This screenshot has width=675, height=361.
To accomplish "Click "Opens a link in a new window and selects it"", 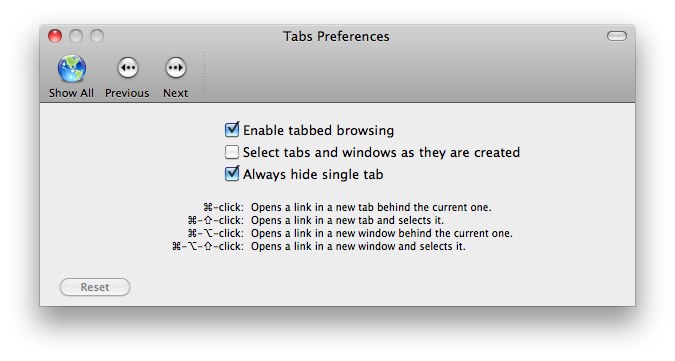I will (x=358, y=247).
